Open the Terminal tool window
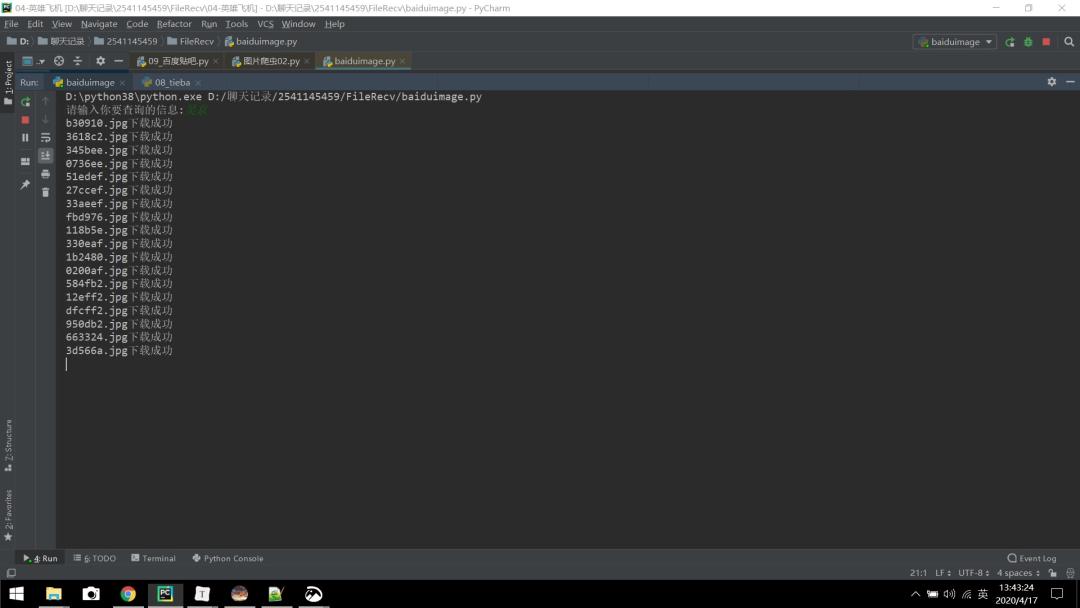 [153, 558]
